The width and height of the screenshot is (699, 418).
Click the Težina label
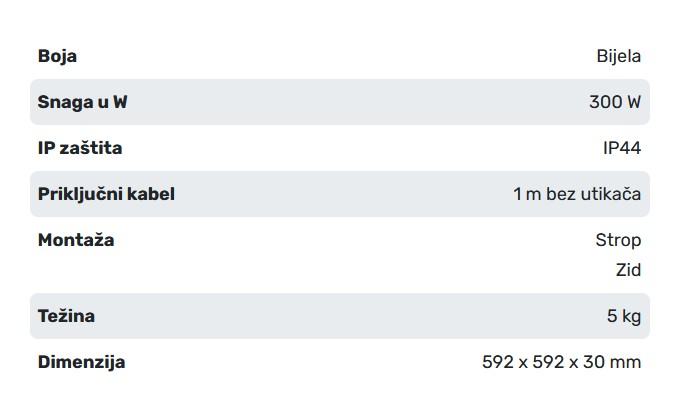click(66, 316)
